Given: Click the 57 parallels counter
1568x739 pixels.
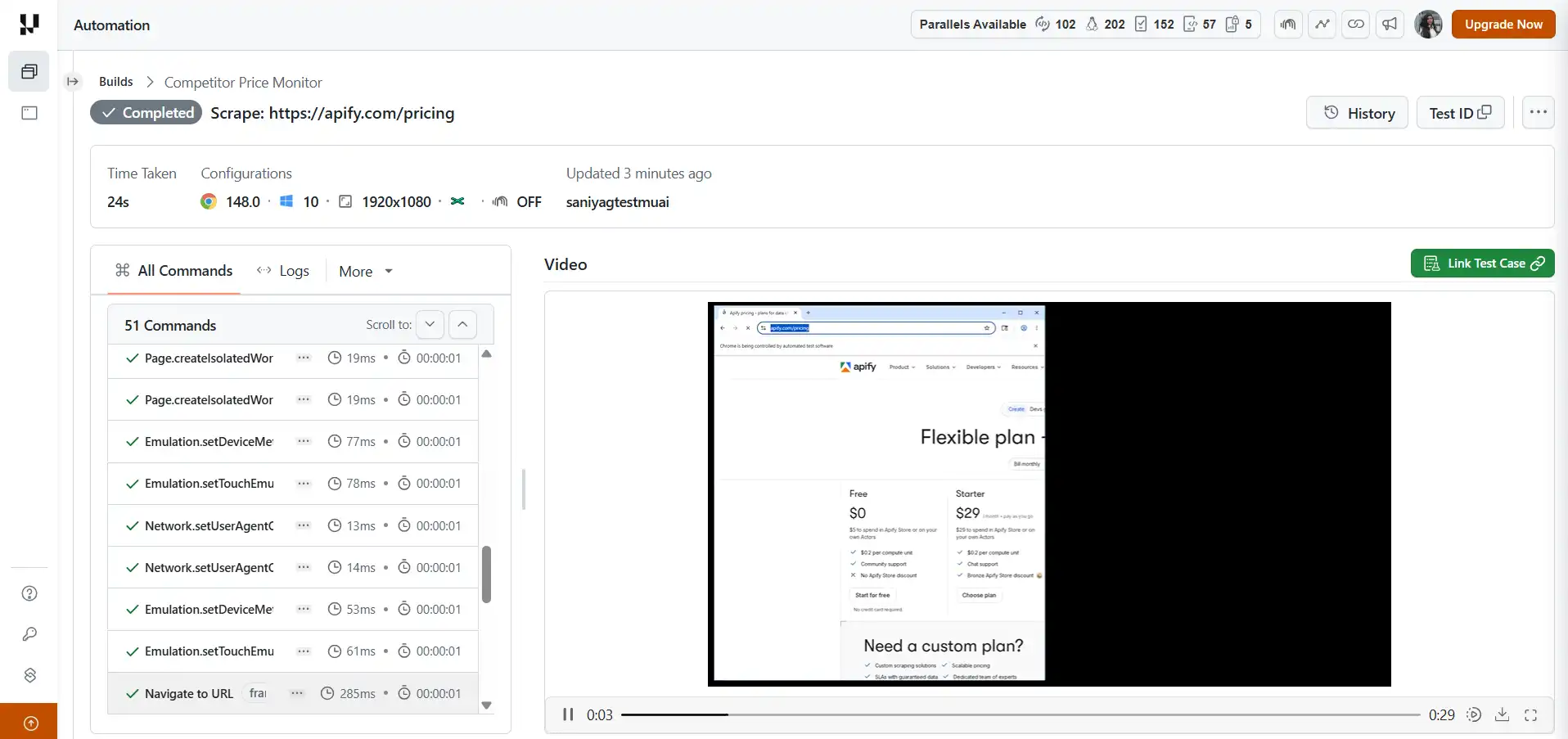Looking at the screenshot, I should click(x=1200, y=25).
